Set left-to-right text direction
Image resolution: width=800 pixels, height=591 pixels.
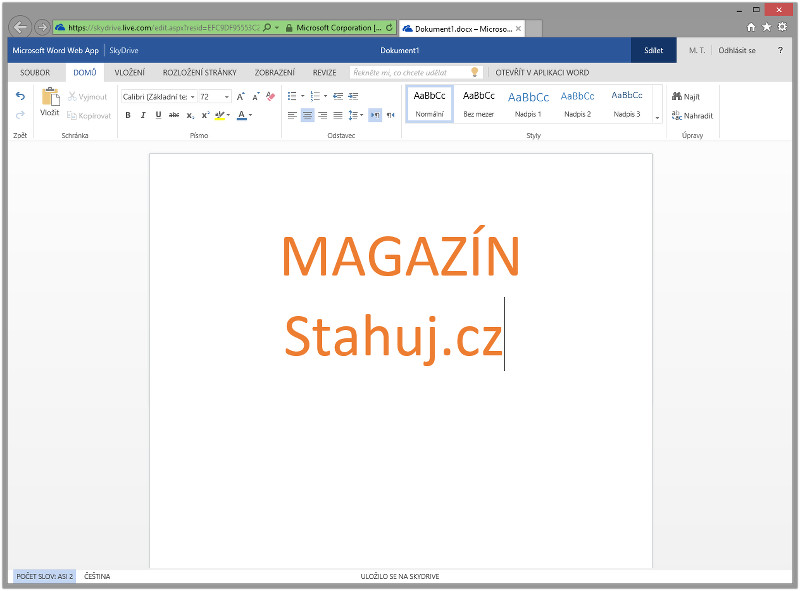point(375,115)
